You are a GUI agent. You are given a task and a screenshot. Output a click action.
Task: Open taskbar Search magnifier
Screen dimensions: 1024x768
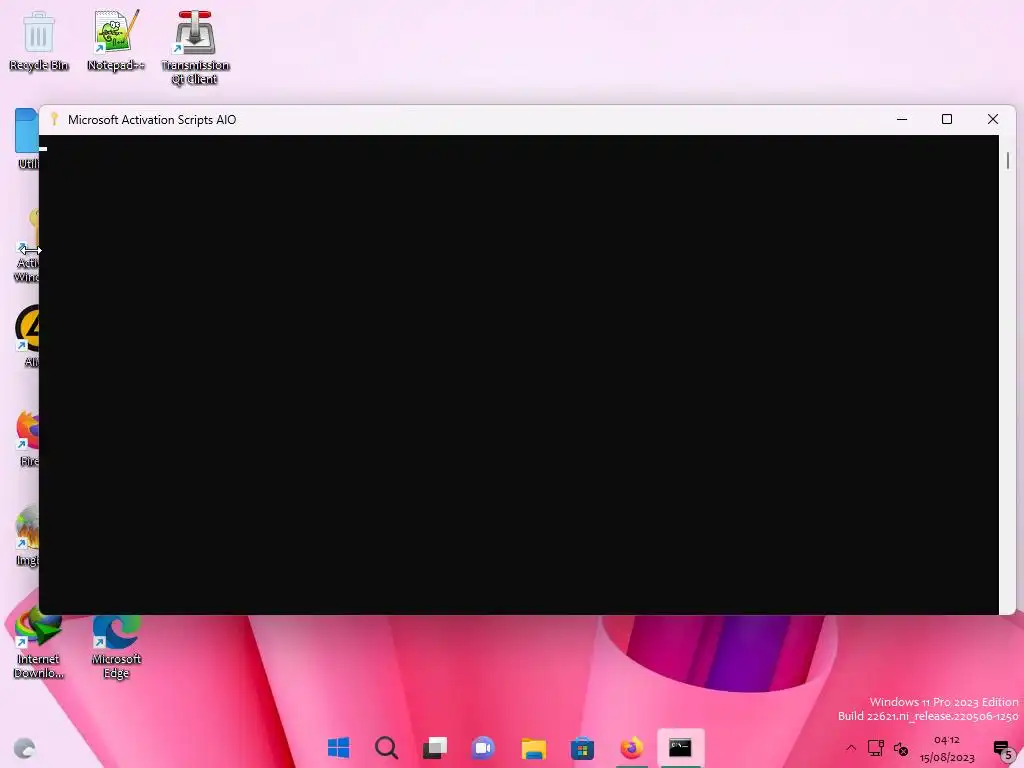[386, 748]
